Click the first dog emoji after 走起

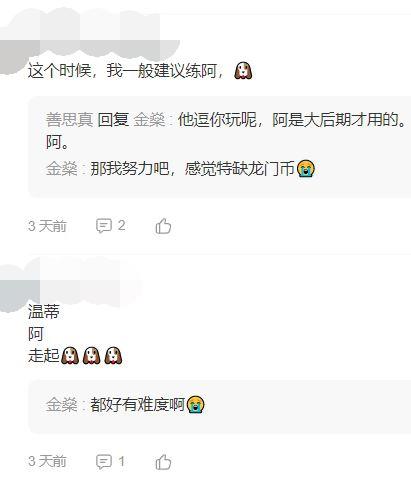pyautogui.click(x=70, y=355)
